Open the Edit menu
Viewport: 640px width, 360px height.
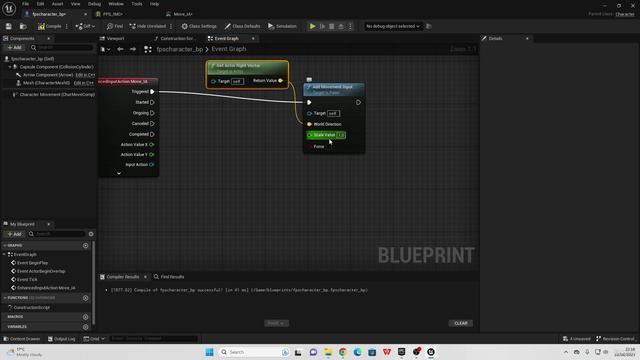pos(40,4)
